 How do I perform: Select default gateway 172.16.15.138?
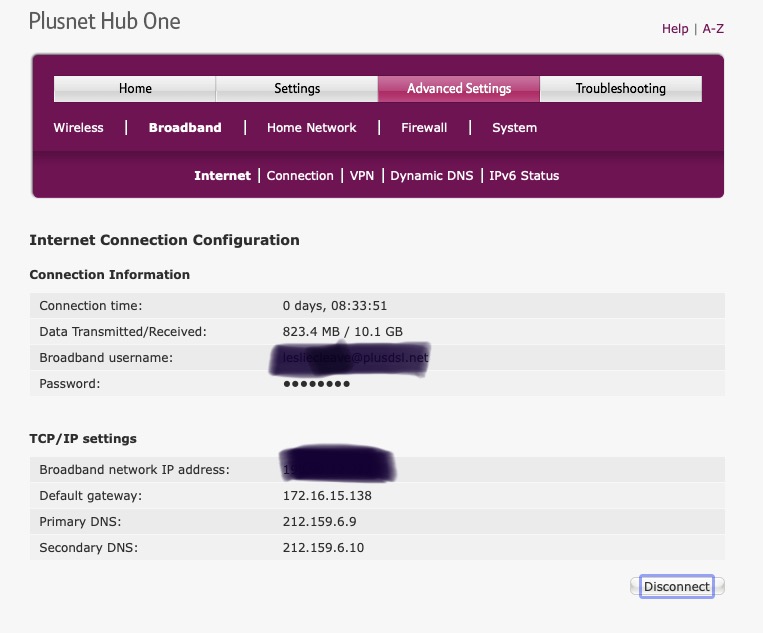327,496
